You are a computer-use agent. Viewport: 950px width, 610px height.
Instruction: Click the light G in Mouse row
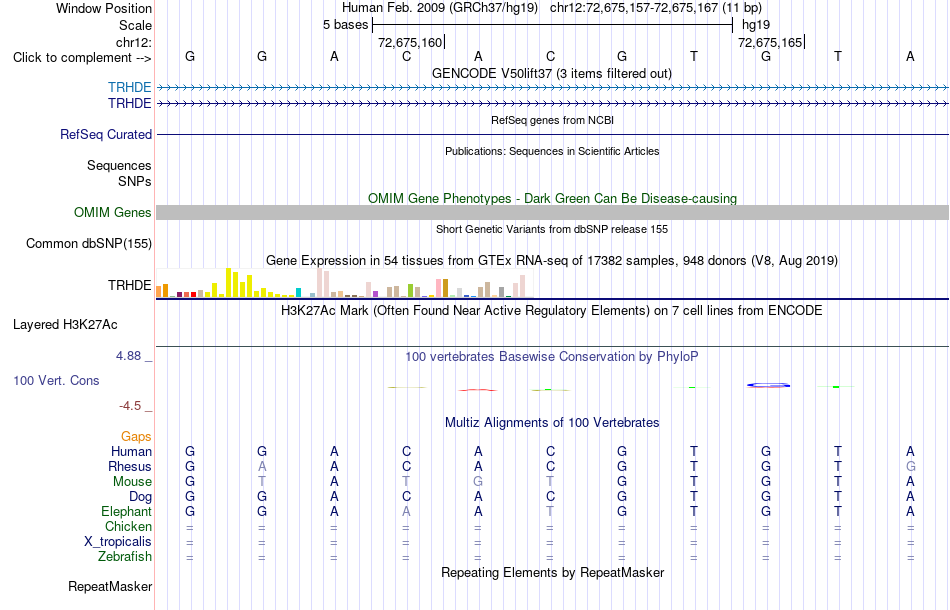click(x=478, y=482)
